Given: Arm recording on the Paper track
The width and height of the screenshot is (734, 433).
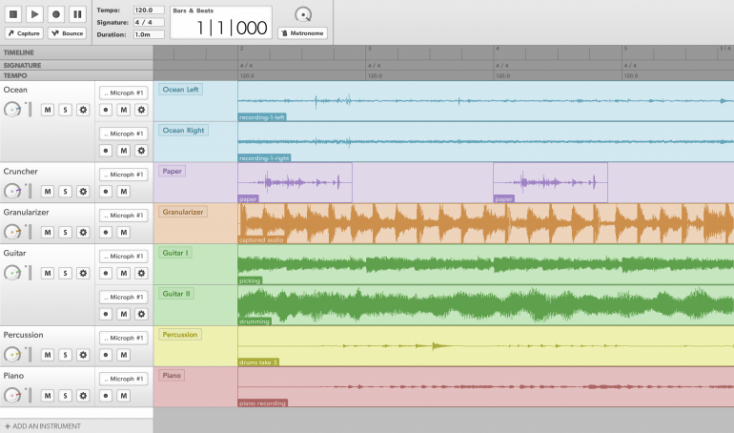Looking at the screenshot, I should (x=105, y=191).
